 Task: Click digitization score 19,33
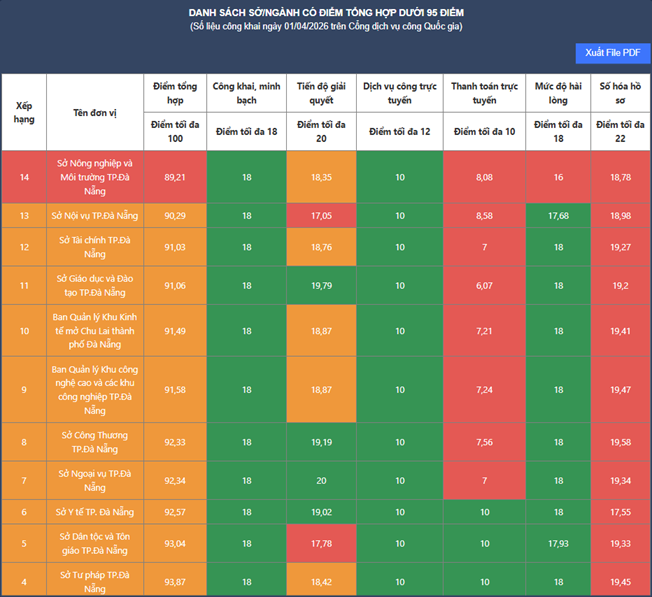pyautogui.click(x=620, y=543)
